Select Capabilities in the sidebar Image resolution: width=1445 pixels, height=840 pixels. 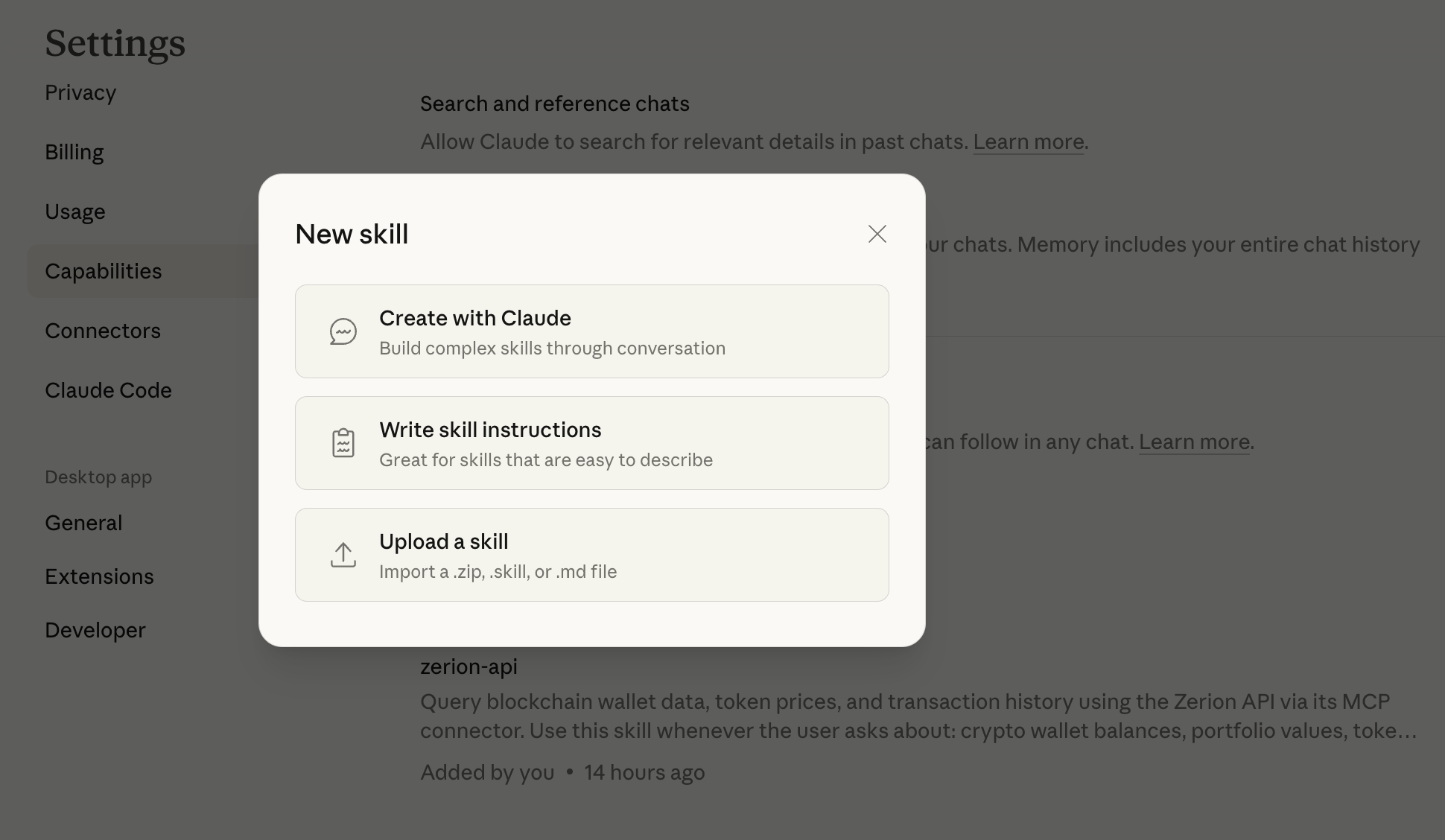[x=104, y=272]
